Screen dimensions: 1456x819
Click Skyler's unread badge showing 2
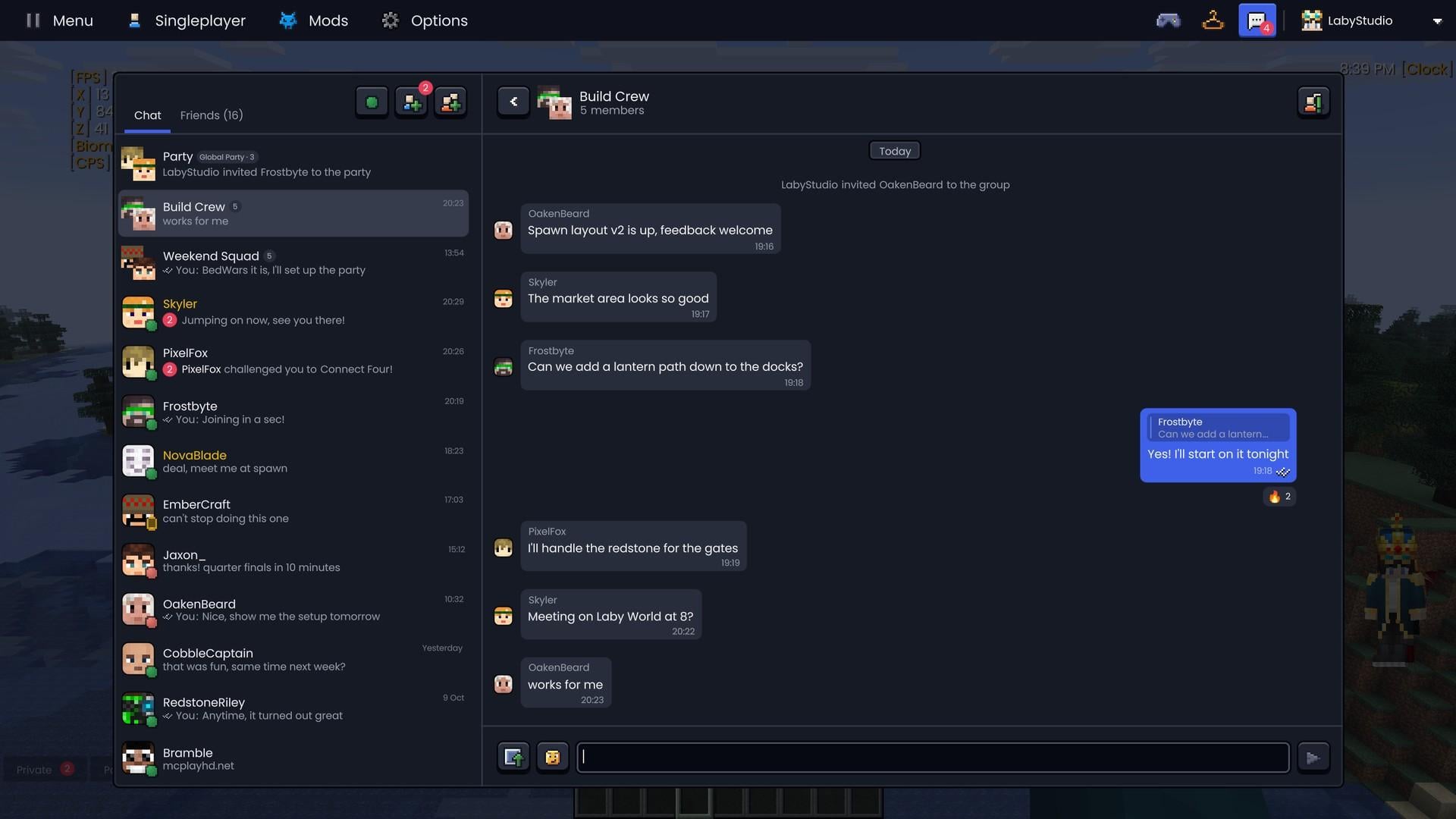(x=170, y=320)
